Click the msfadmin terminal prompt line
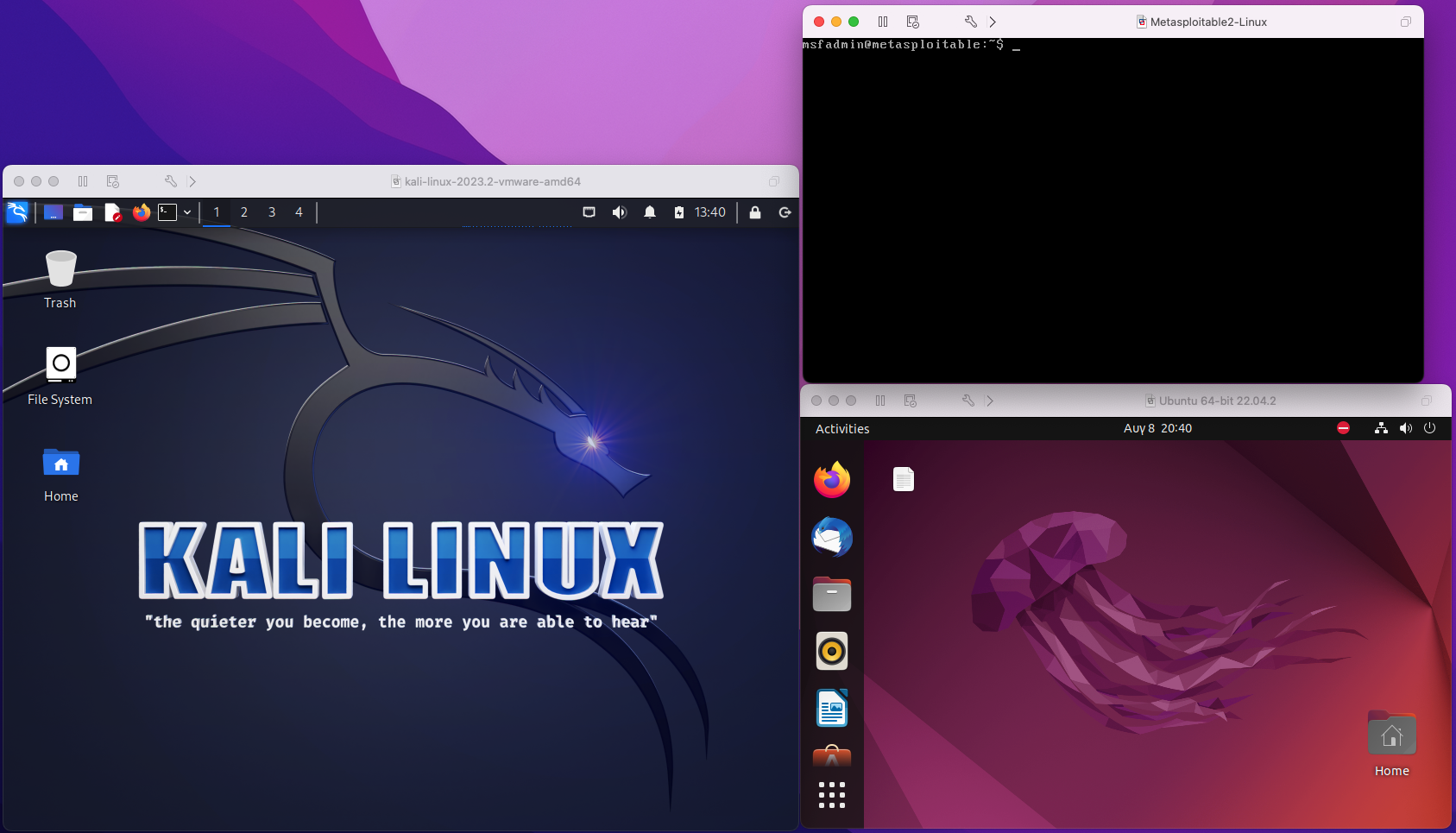The height and width of the screenshot is (833, 1456). tap(911, 45)
